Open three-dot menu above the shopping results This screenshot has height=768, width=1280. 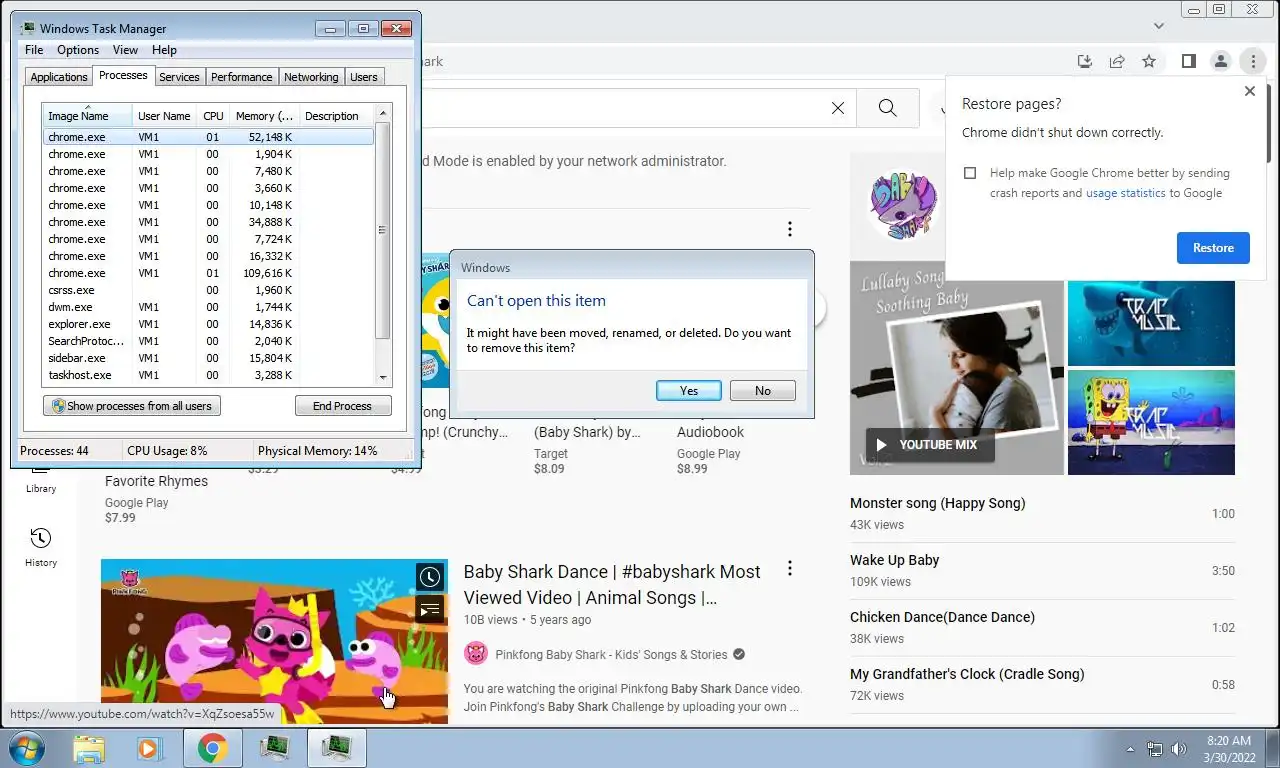789,229
